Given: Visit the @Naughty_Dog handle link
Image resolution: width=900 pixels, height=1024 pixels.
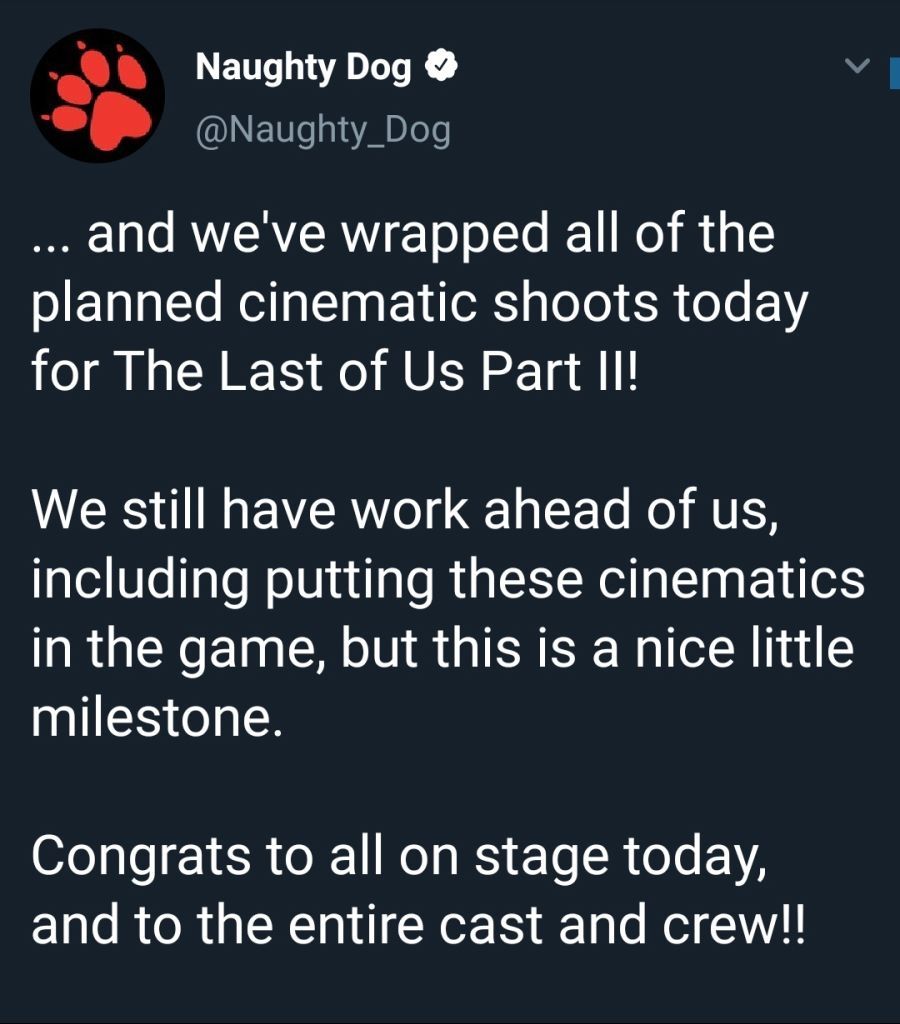Looking at the screenshot, I should point(323,130).
